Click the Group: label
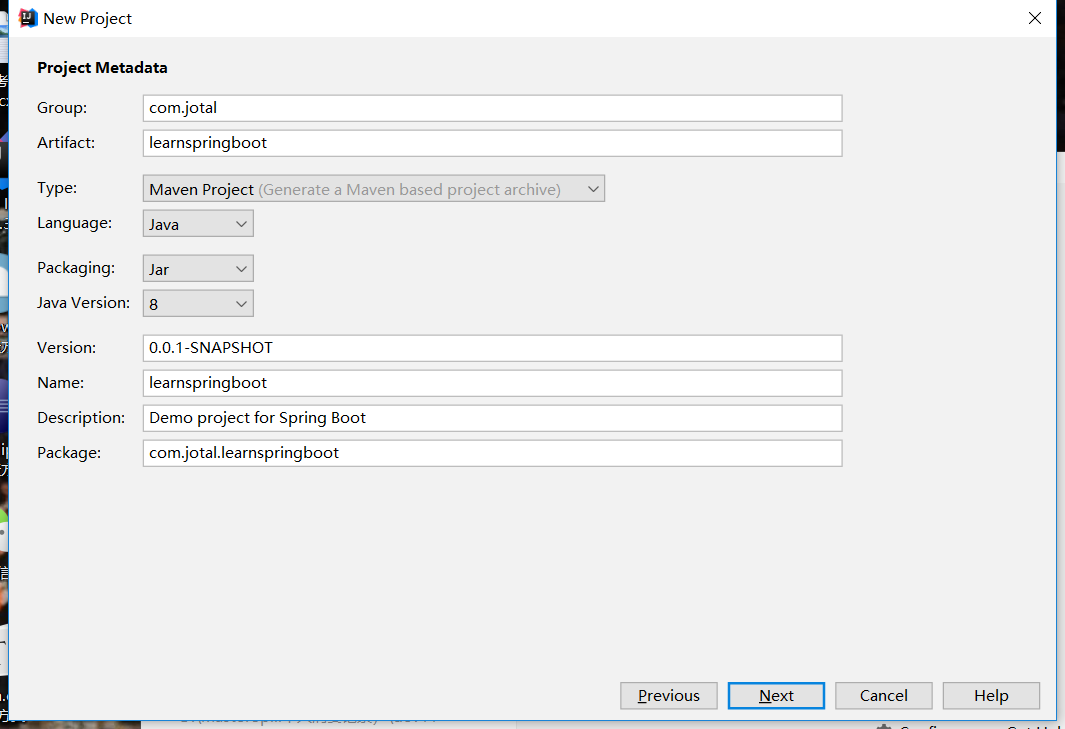The image size is (1065, 729). click(x=62, y=108)
